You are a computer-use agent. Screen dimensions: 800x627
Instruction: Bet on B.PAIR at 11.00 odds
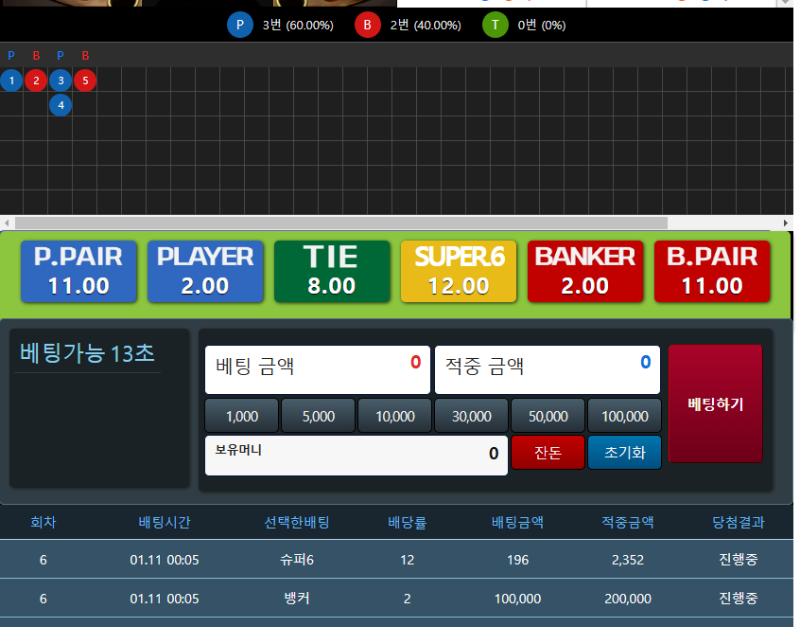712,271
